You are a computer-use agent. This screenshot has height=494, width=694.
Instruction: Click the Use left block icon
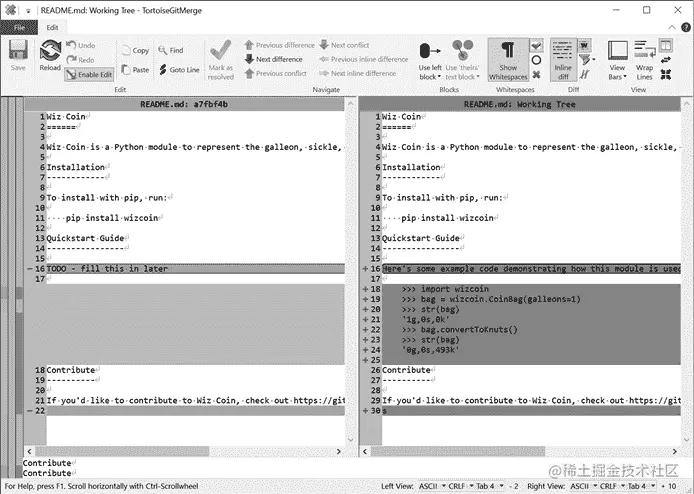pyautogui.click(x=430, y=50)
